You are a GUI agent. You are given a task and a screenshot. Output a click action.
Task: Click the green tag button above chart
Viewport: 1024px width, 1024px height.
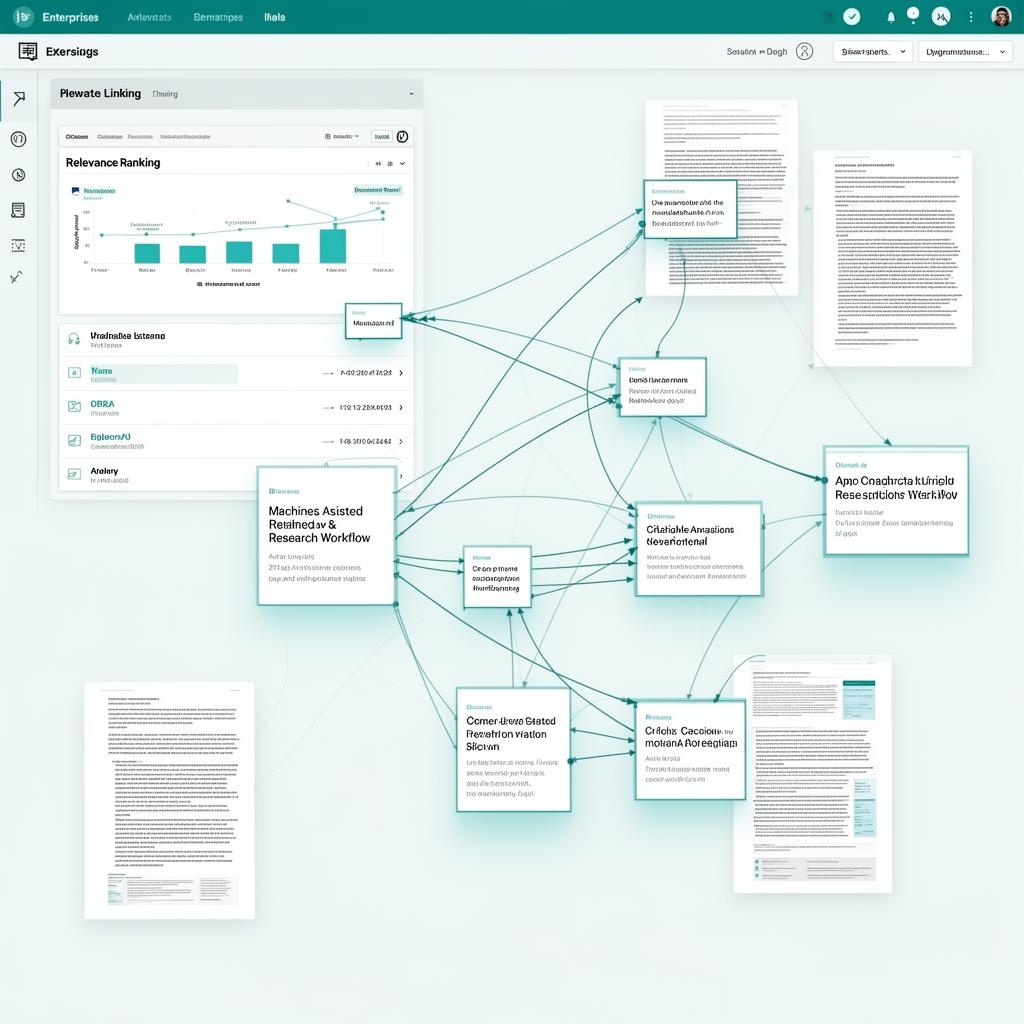coord(377,190)
